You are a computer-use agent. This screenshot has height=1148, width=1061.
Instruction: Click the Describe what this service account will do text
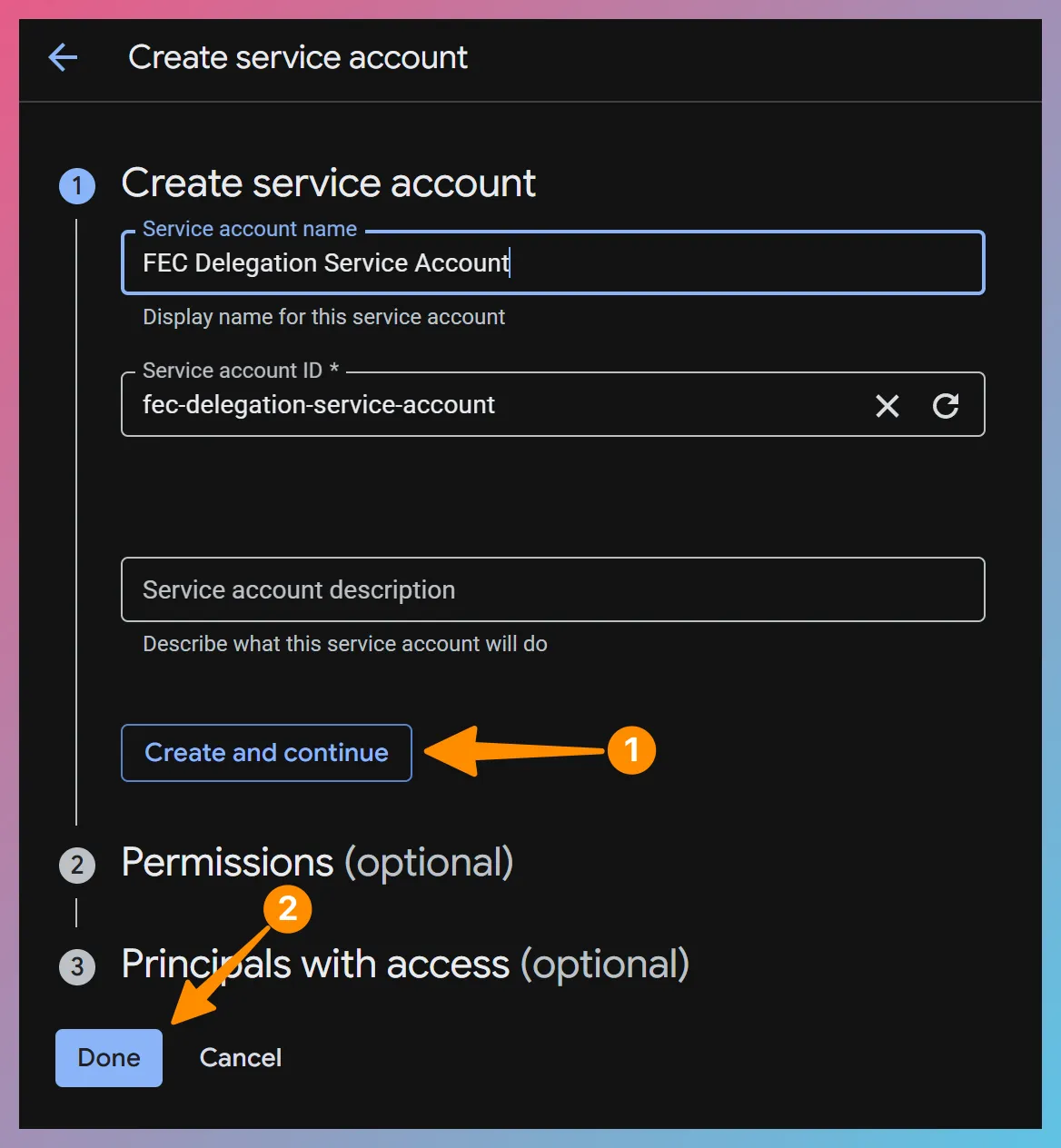pyautogui.click(x=344, y=644)
